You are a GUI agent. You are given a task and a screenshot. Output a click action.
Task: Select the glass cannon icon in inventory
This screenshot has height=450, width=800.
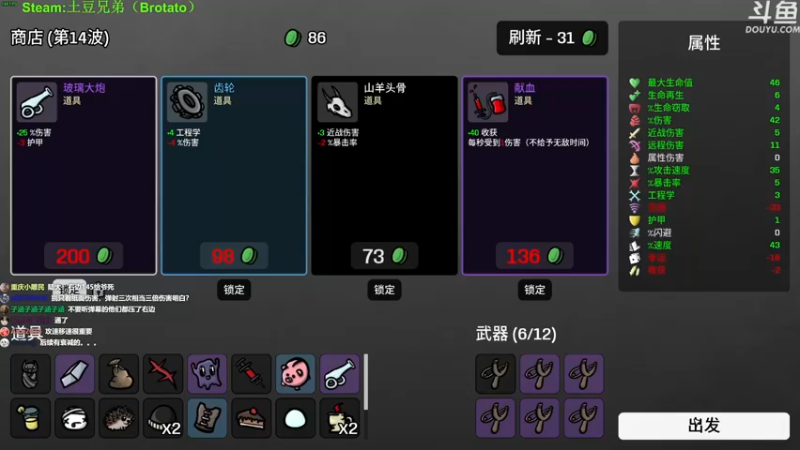[340, 374]
